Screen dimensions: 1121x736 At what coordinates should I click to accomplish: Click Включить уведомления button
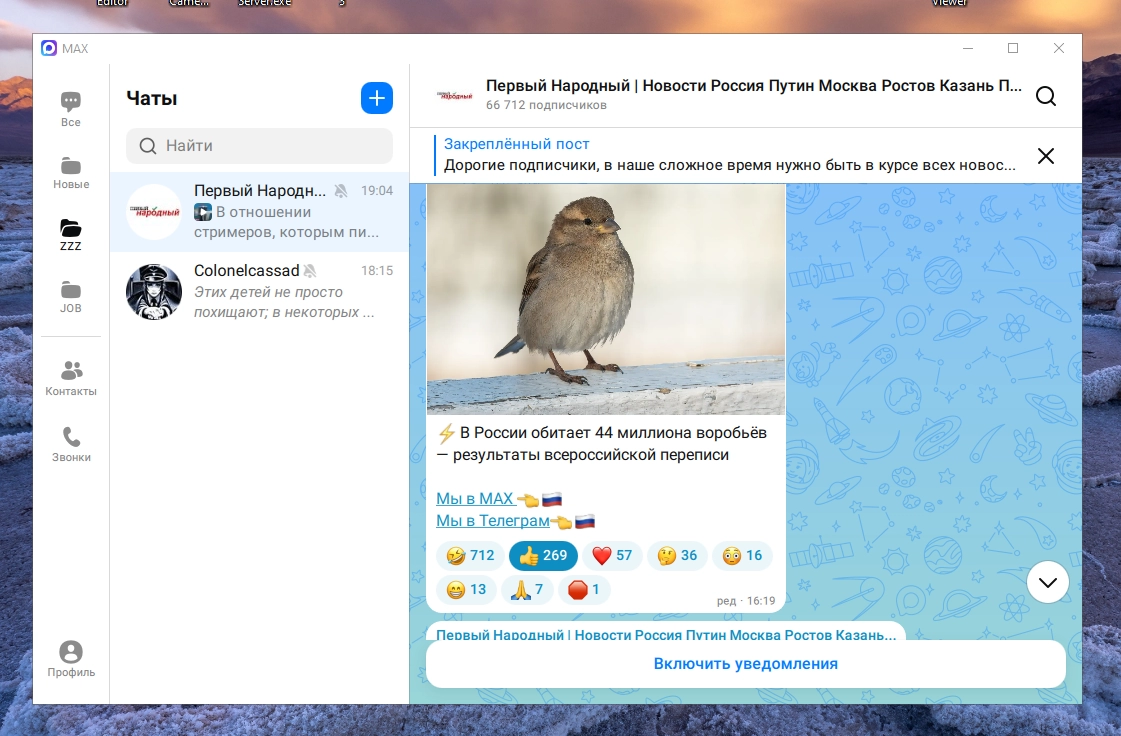click(x=746, y=664)
